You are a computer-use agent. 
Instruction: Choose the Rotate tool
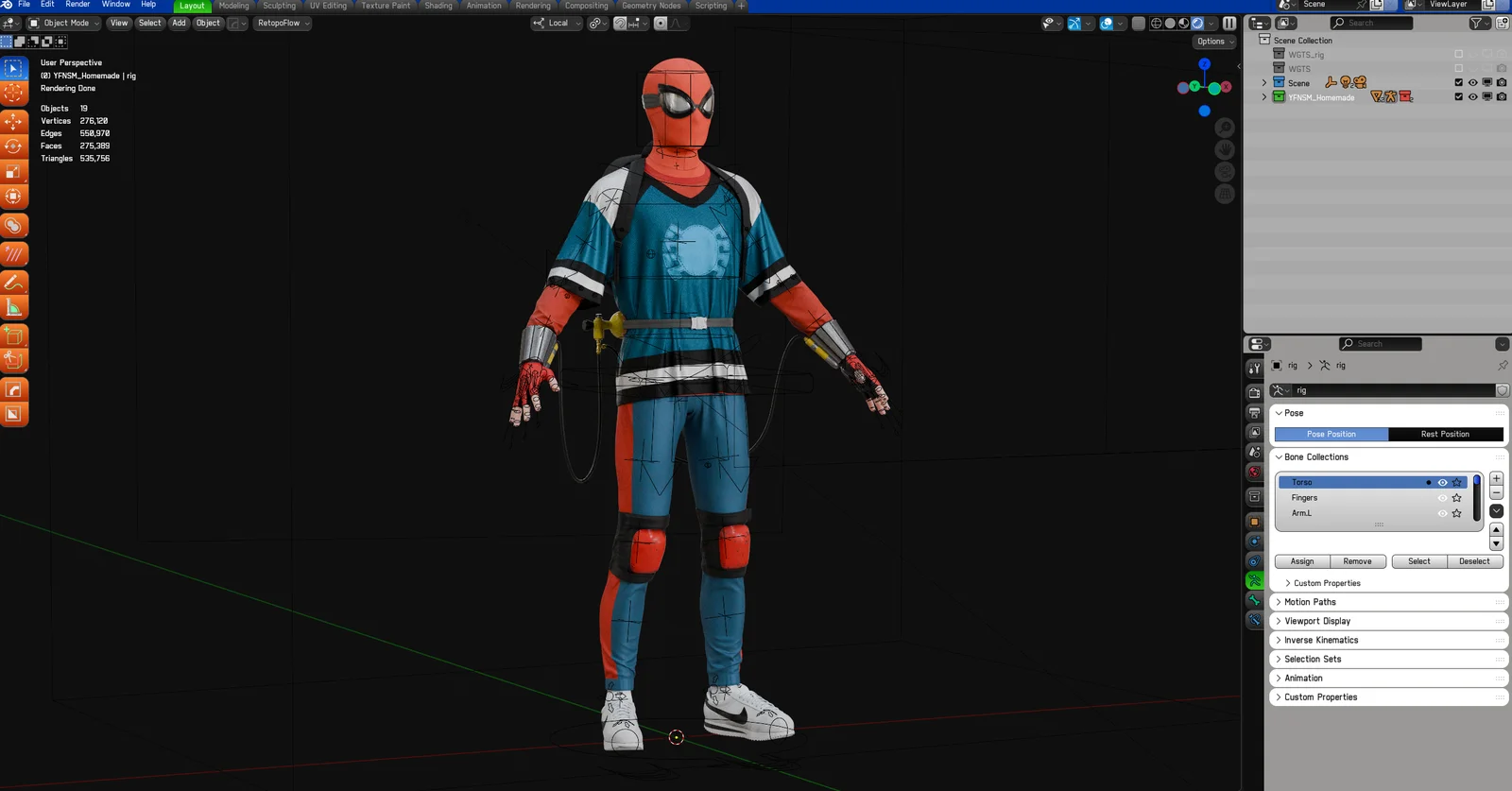(13, 146)
